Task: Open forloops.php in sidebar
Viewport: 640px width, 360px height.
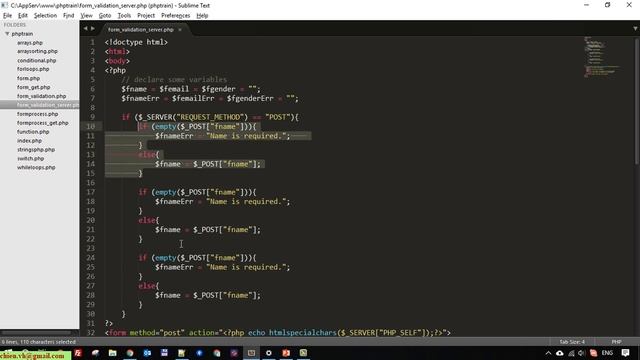Action: (x=33, y=69)
